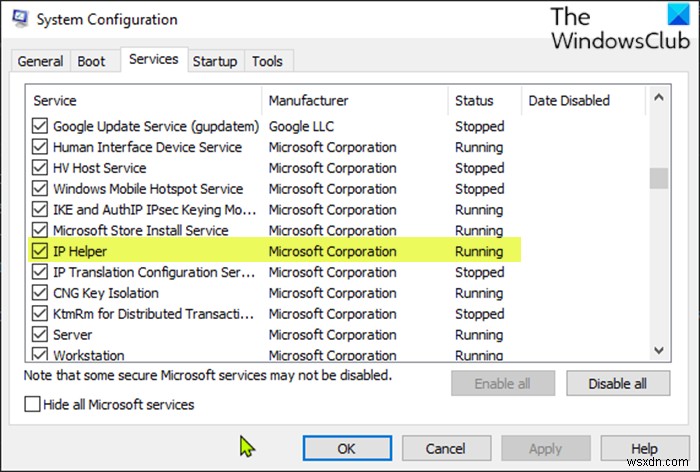This screenshot has height=472, width=700.
Task: Click the scroll up arrow of services list
Action: tap(659, 97)
